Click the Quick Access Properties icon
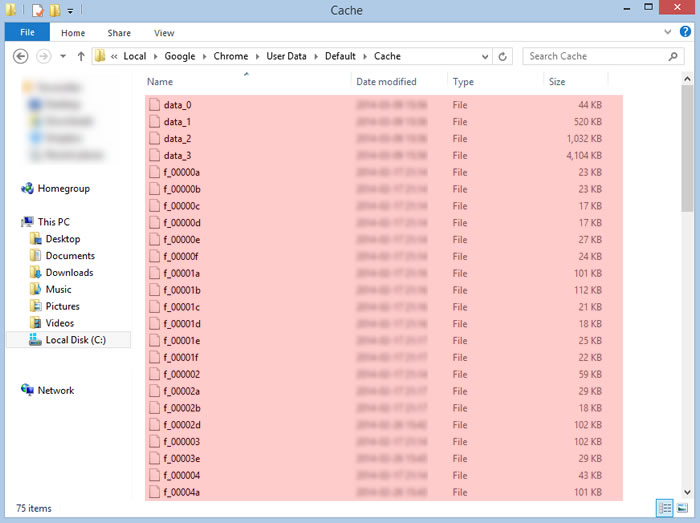700x523 pixels. point(38,10)
